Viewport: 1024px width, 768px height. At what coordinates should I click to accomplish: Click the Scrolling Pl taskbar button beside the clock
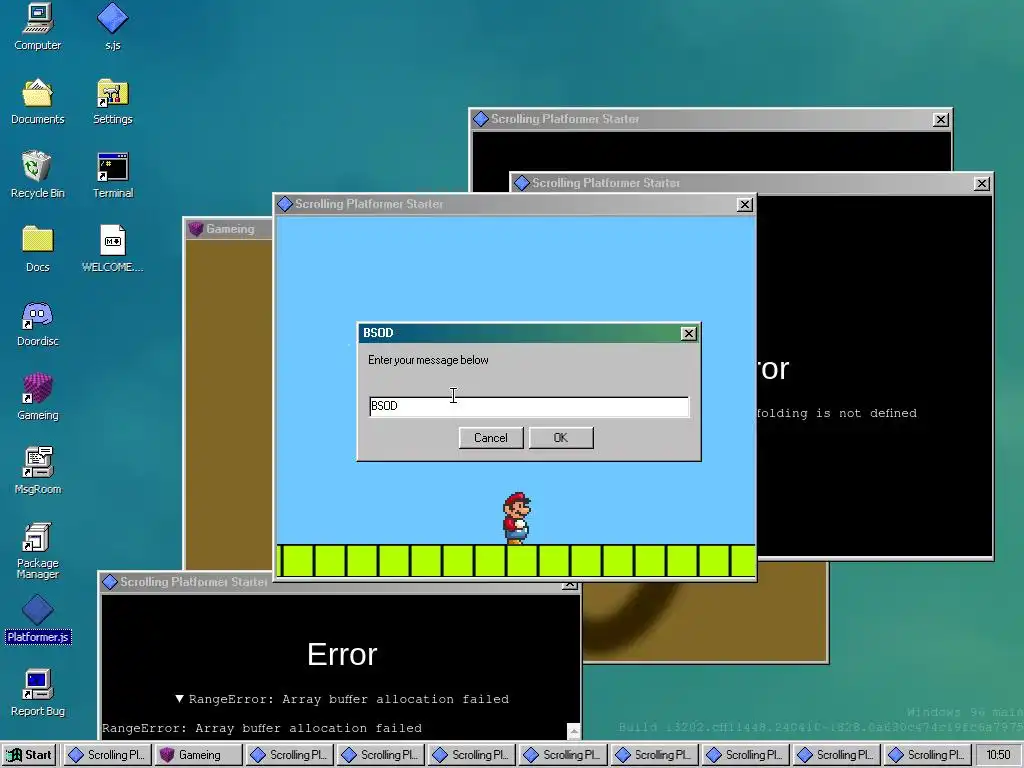tap(927, 755)
